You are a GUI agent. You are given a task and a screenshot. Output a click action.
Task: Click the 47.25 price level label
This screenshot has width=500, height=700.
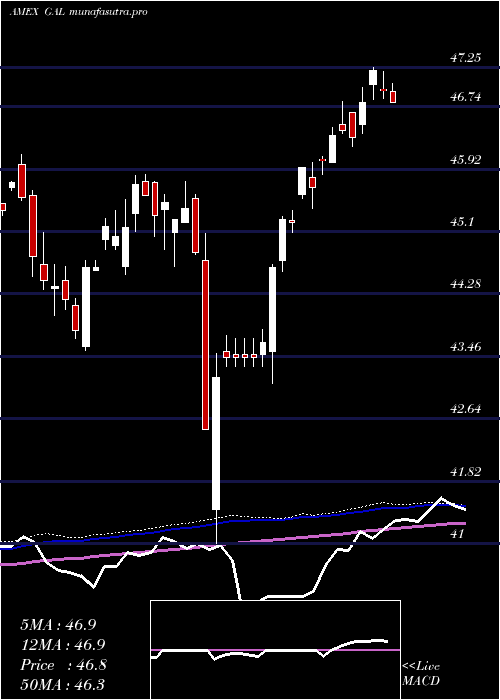(465, 58)
